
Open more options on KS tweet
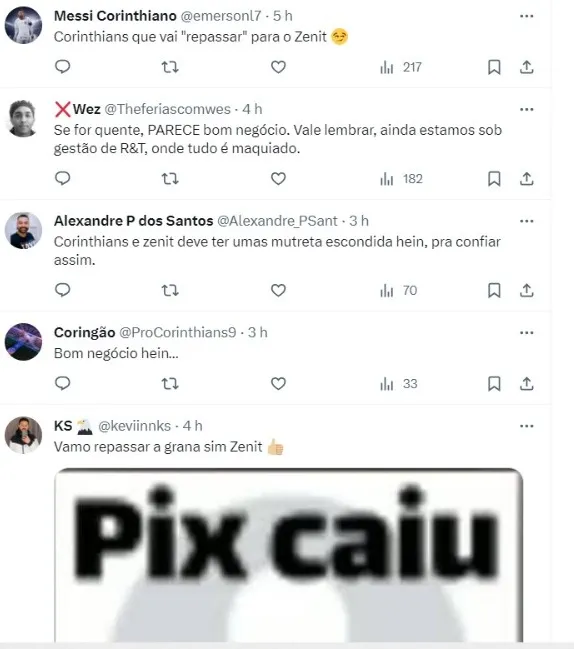tap(526, 426)
